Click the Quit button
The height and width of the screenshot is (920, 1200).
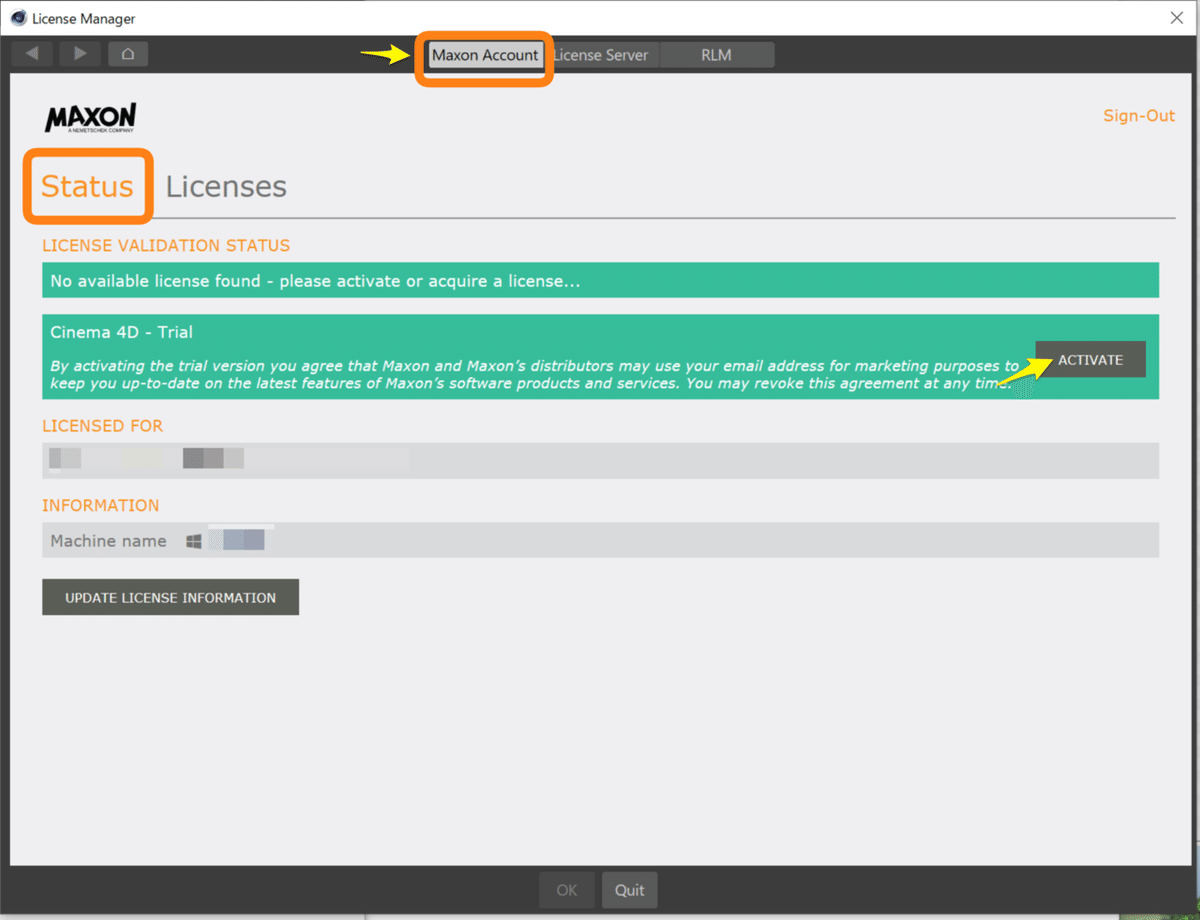coord(630,890)
